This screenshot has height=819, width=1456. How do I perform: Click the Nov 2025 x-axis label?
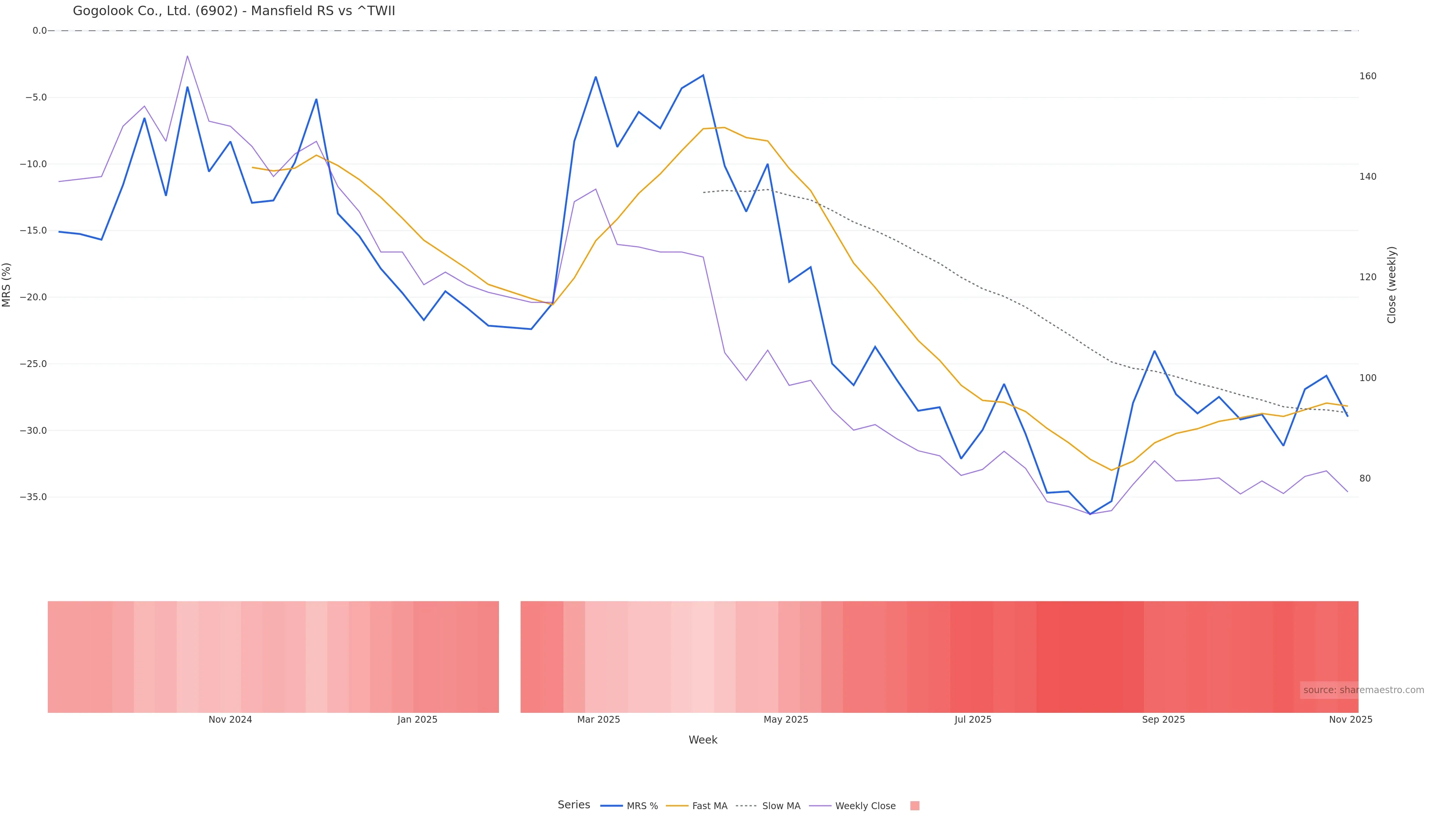point(1350,720)
